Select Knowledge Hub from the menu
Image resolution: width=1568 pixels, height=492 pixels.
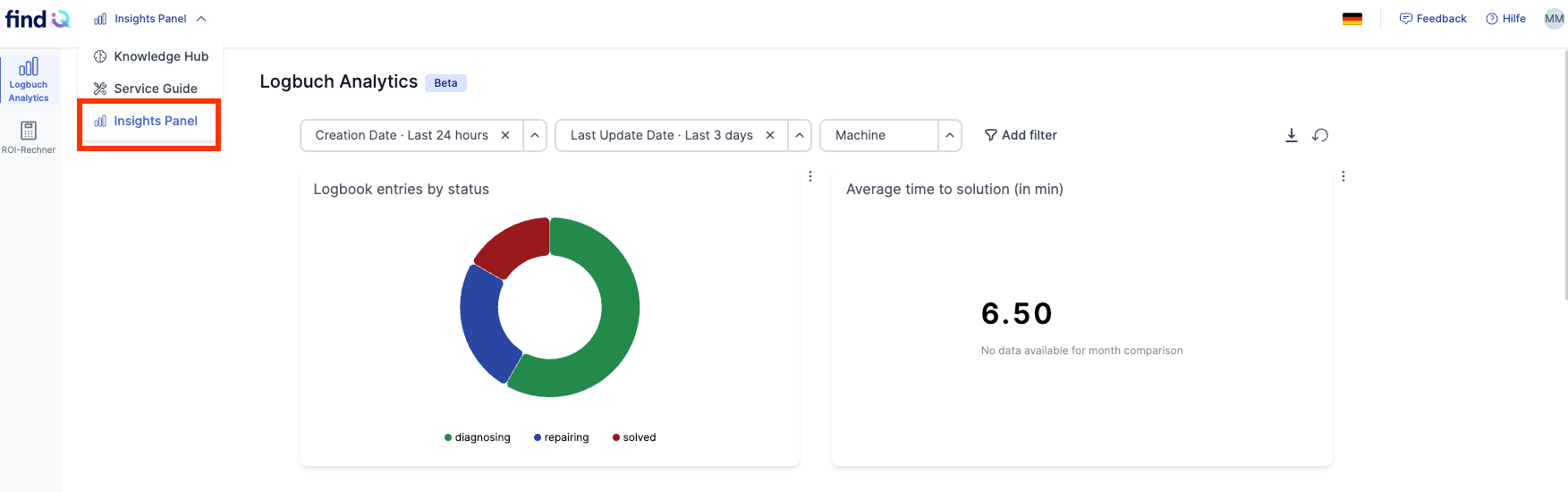coord(150,56)
